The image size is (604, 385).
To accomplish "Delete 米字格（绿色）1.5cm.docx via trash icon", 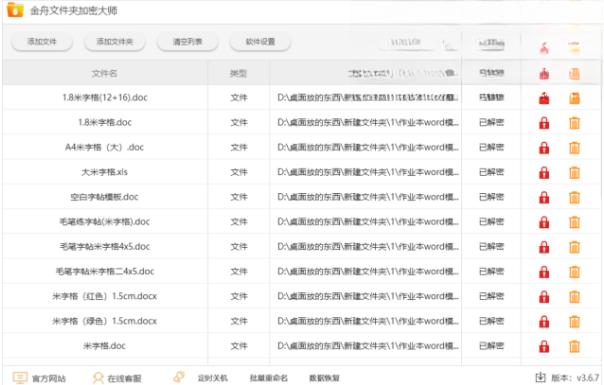I will [x=574, y=321].
